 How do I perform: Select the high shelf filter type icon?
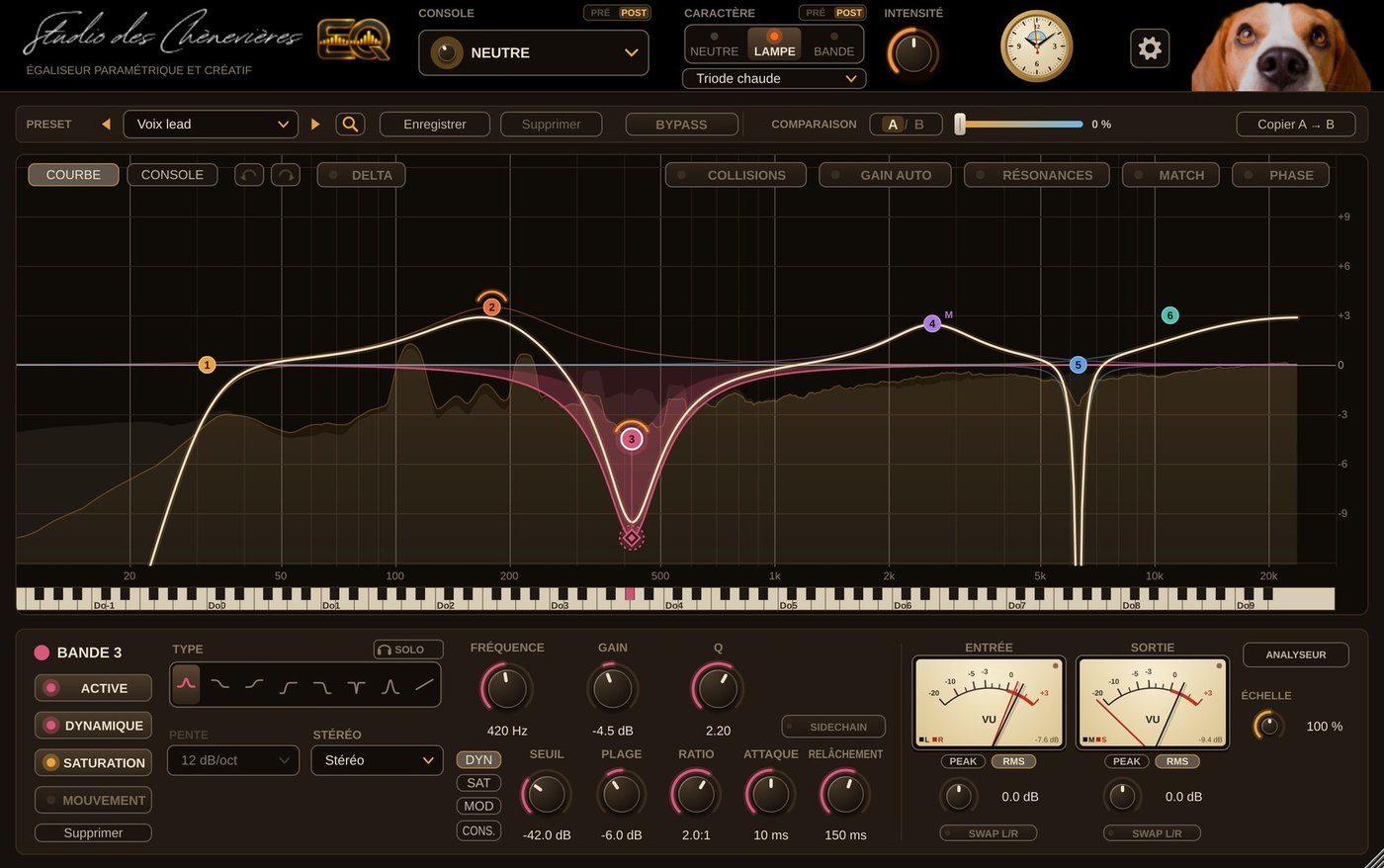pos(254,684)
